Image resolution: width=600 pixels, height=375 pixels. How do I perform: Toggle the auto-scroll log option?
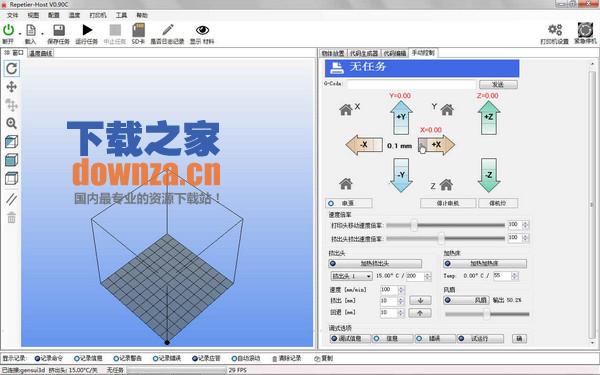[x=246, y=359]
